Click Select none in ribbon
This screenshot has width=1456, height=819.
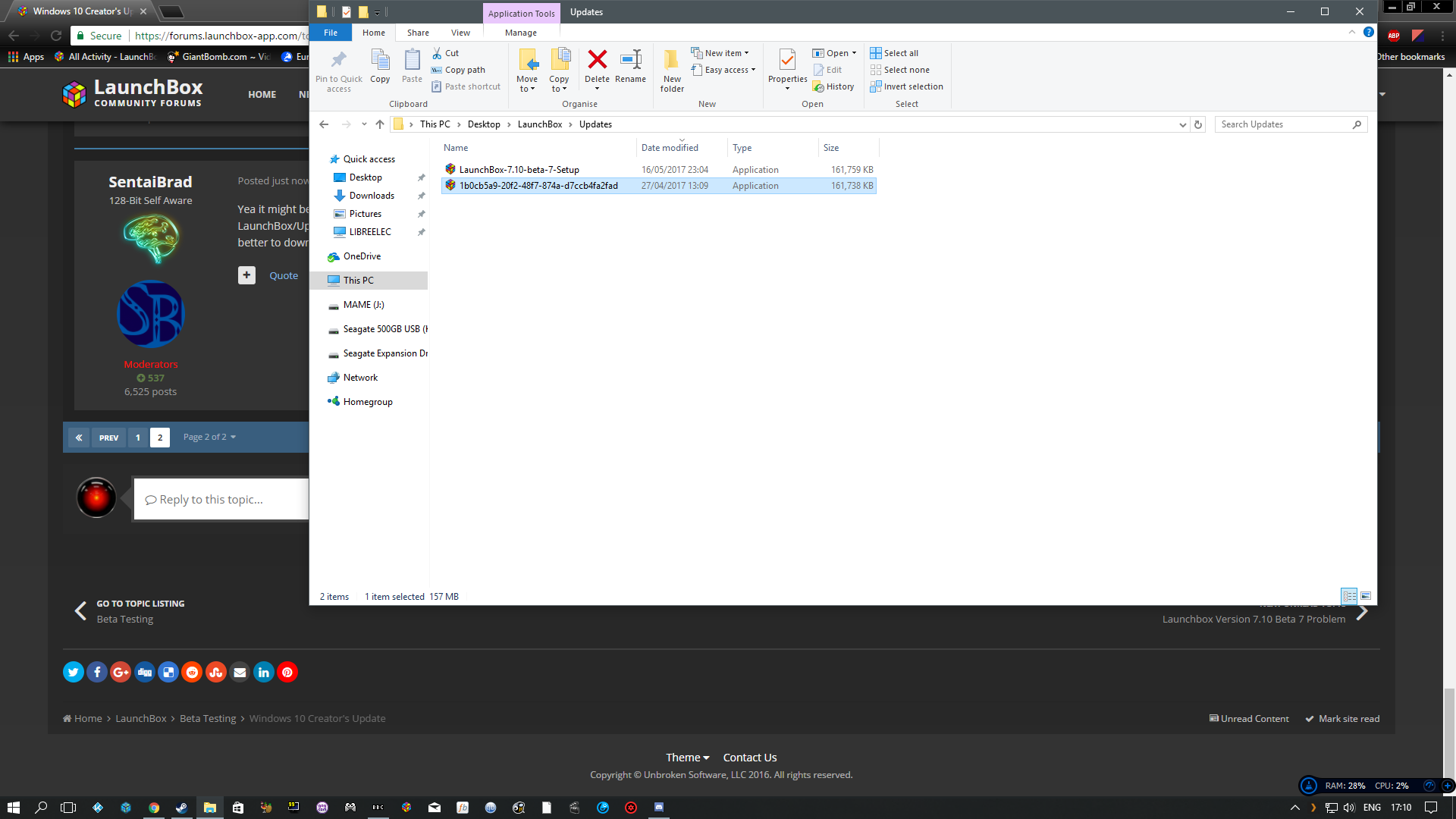[899, 70]
